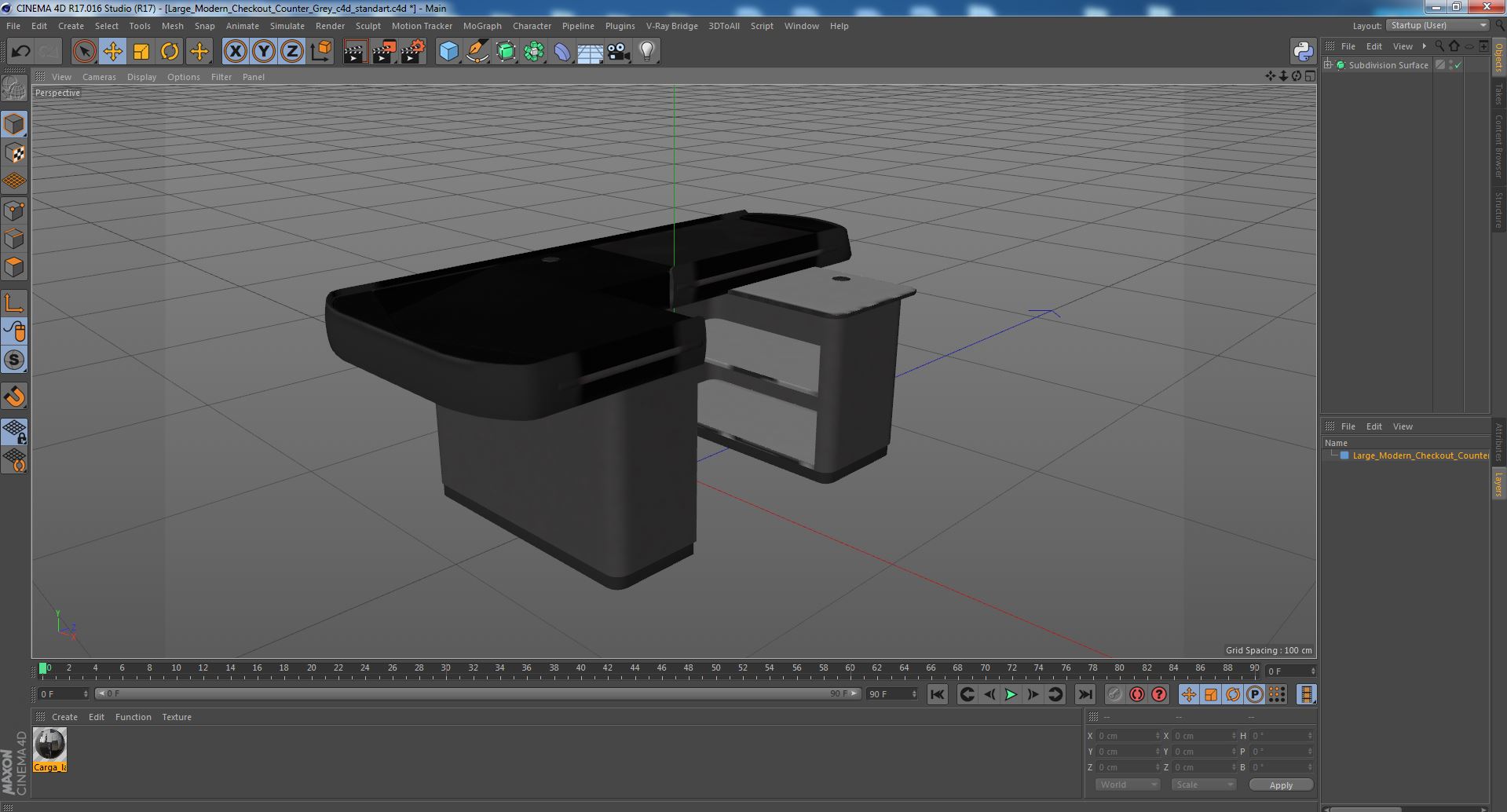This screenshot has height=812, width=1507.
Task: Enable Points mode in left palette
Action: (15, 210)
